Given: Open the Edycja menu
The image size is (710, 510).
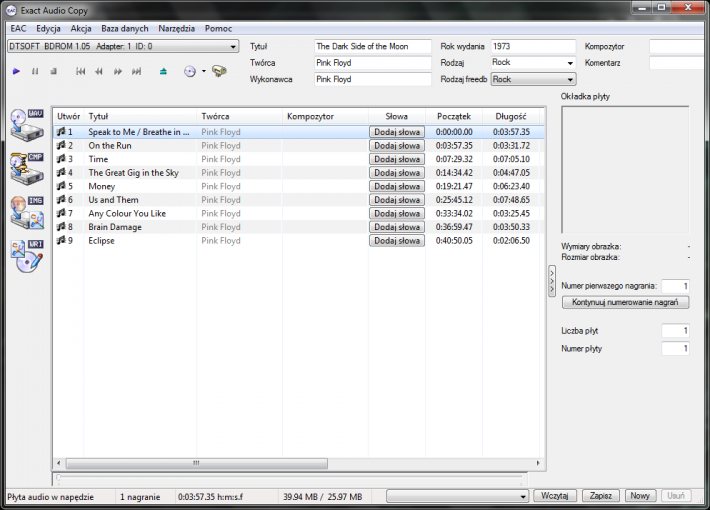Looking at the screenshot, I should (x=48, y=29).
